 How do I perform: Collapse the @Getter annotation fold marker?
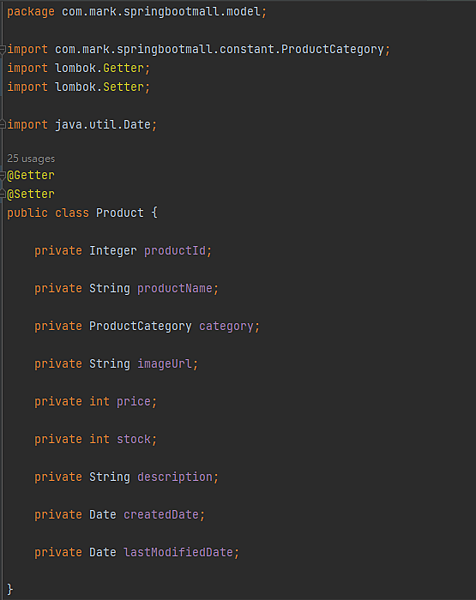click(3, 175)
